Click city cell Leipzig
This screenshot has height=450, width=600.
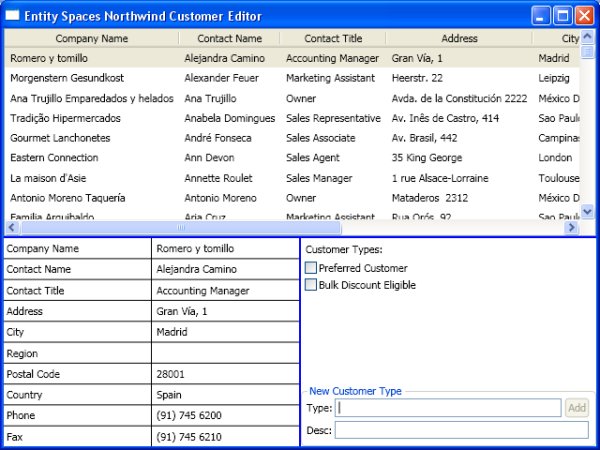[554, 78]
